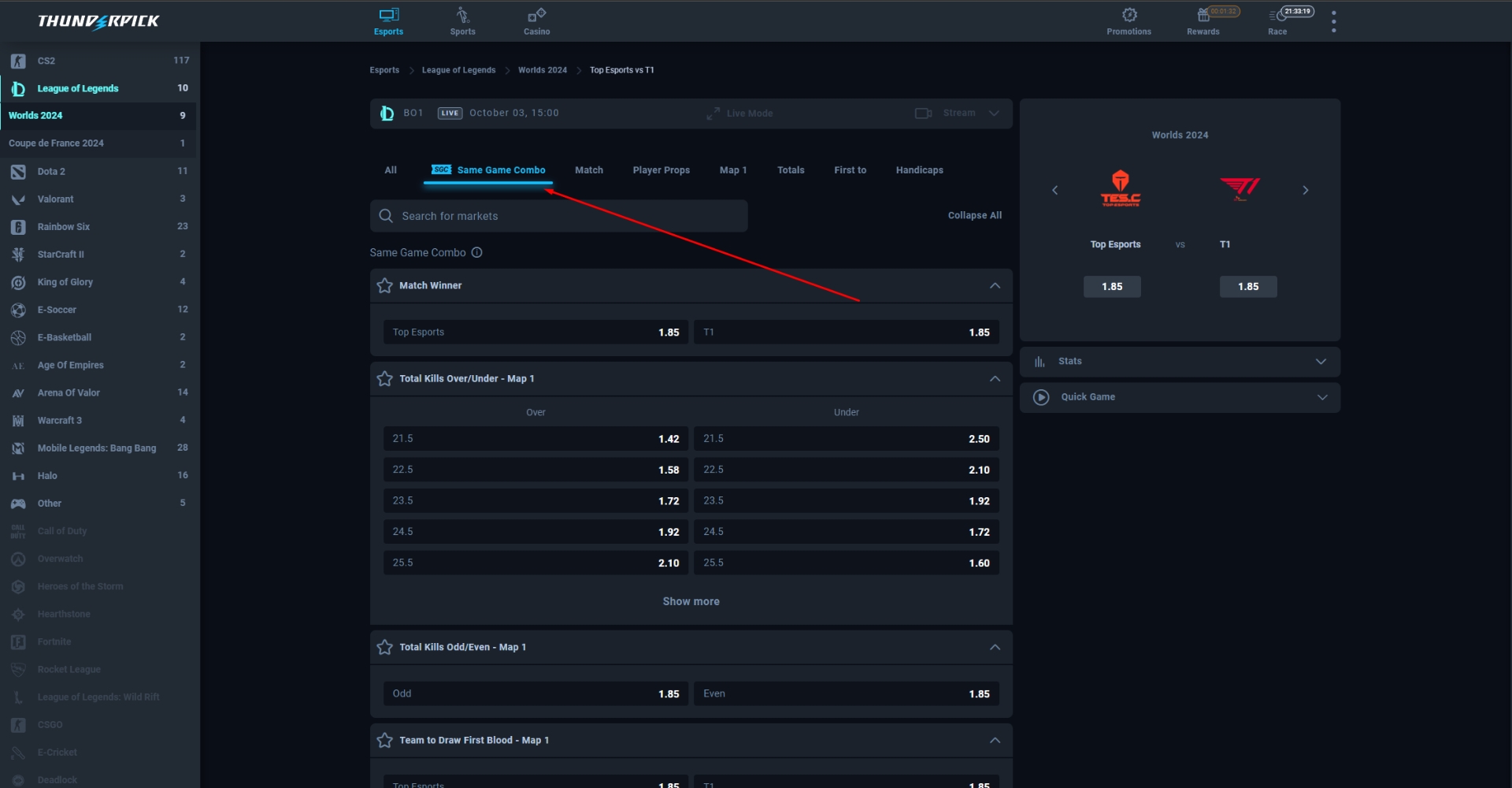Open the Rewards gift icon
The image size is (1512, 788).
click(x=1203, y=15)
